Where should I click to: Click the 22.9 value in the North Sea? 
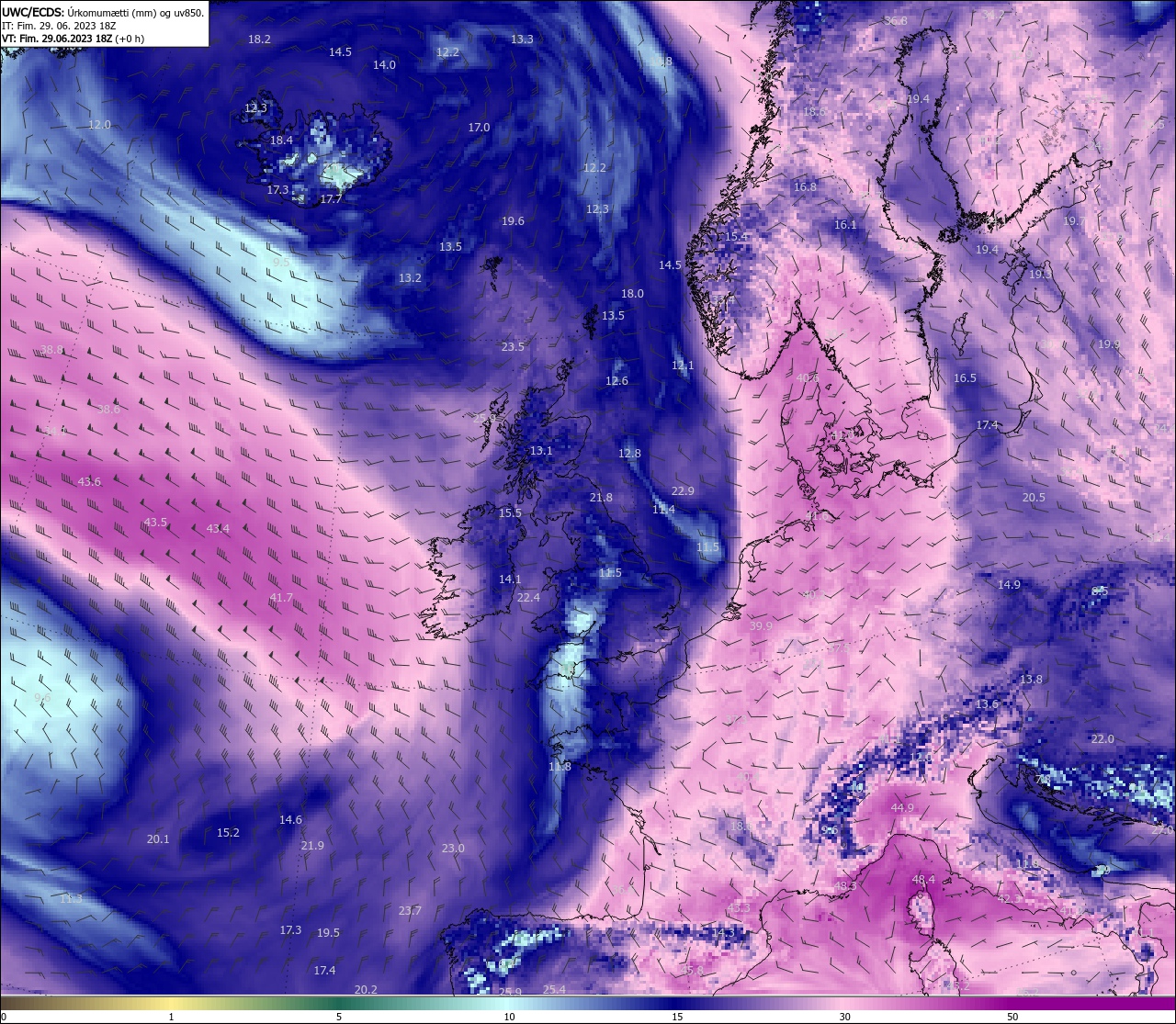683,491
